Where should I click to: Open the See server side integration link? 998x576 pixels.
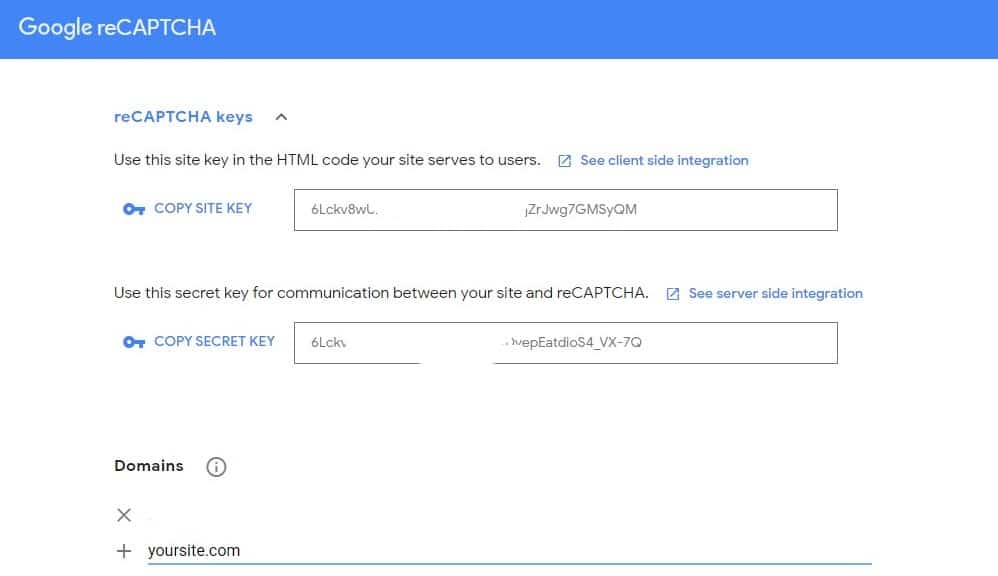(775, 293)
